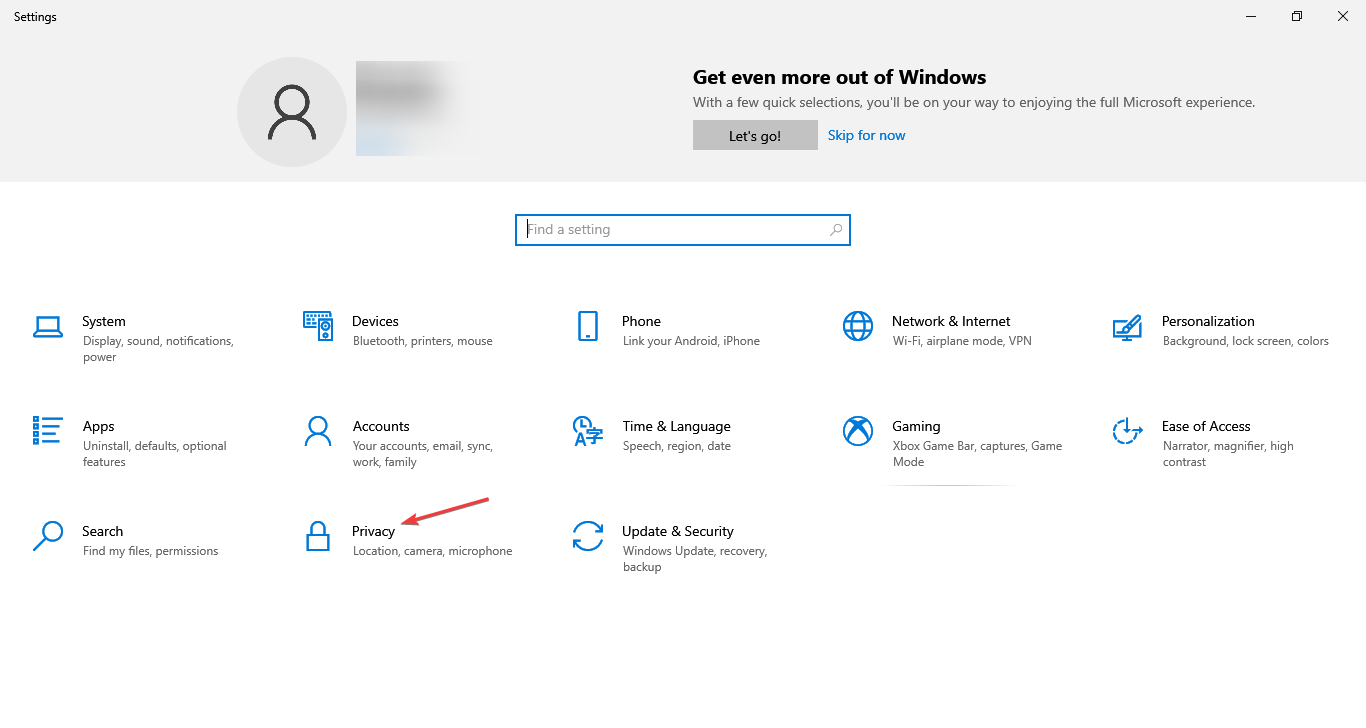The image size is (1366, 728).
Task: Click 'Location, camera, microphone' description
Action: point(433,551)
